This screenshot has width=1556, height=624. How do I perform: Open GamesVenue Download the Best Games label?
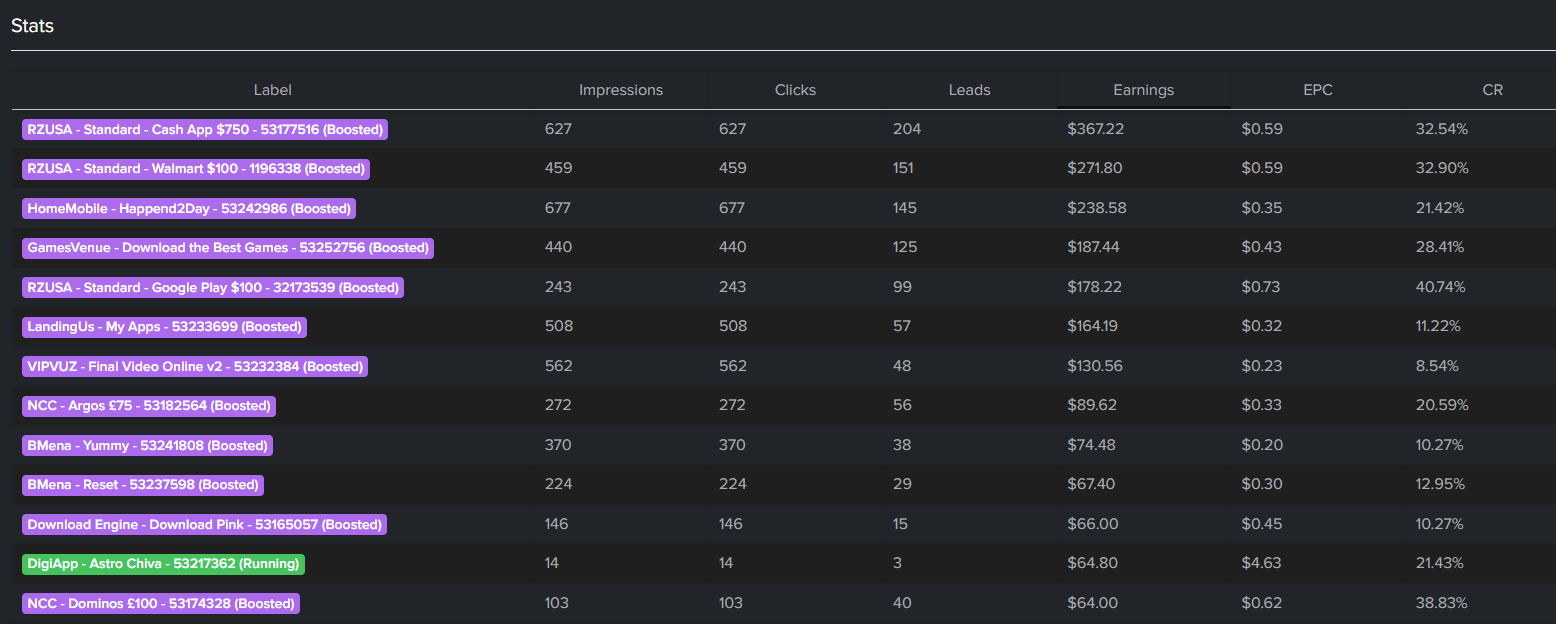coord(228,248)
